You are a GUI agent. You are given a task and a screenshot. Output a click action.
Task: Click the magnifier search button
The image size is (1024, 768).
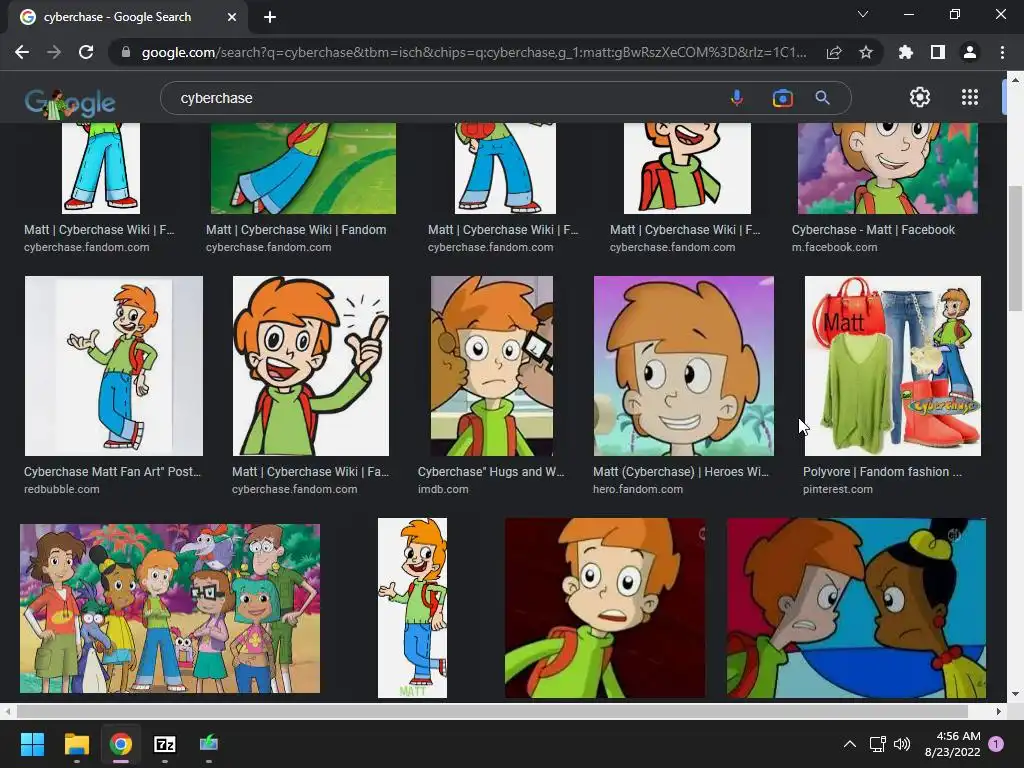tap(822, 98)
